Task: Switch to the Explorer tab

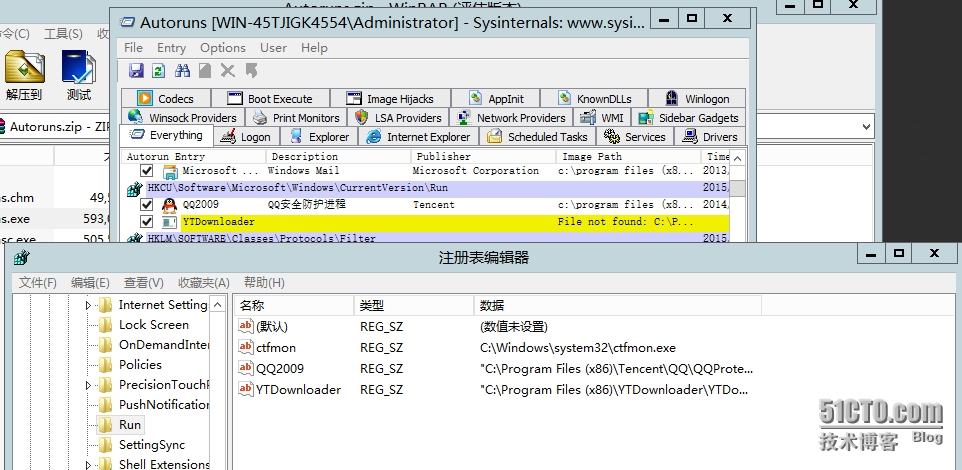Action: click(320, 137)
